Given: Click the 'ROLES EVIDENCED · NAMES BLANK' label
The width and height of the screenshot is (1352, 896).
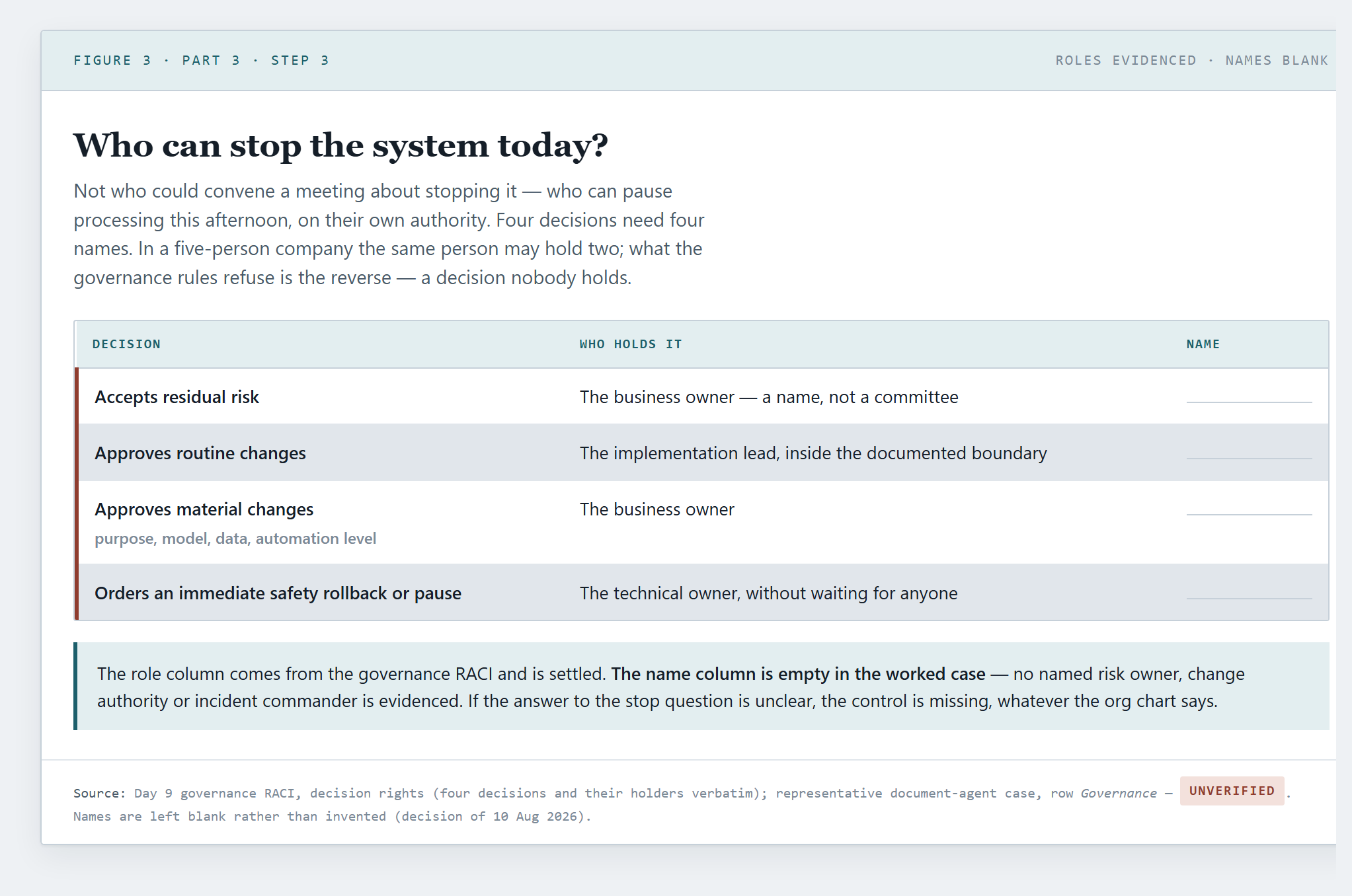Looking at the screenshot, I should [1191, 60].
